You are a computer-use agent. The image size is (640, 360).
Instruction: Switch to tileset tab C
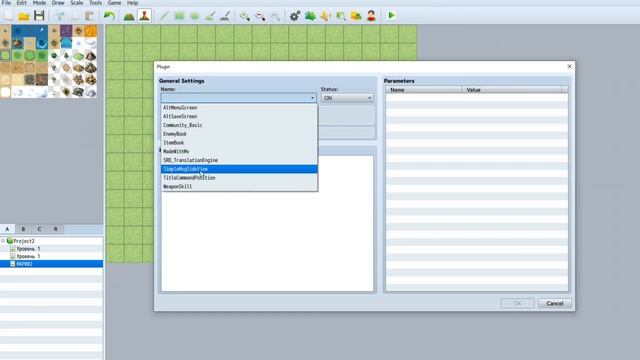point(40,229)
